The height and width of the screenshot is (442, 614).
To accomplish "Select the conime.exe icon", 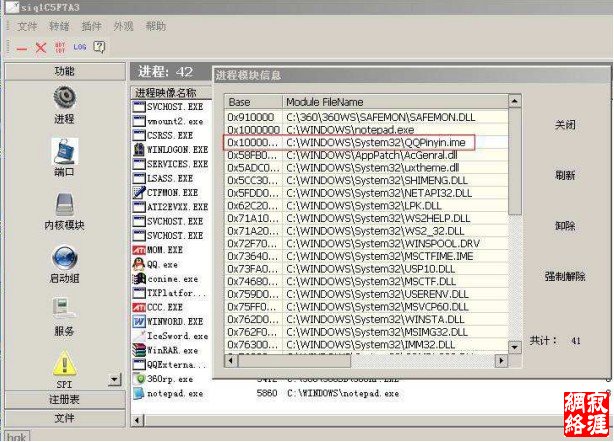I will click(139, 279).
